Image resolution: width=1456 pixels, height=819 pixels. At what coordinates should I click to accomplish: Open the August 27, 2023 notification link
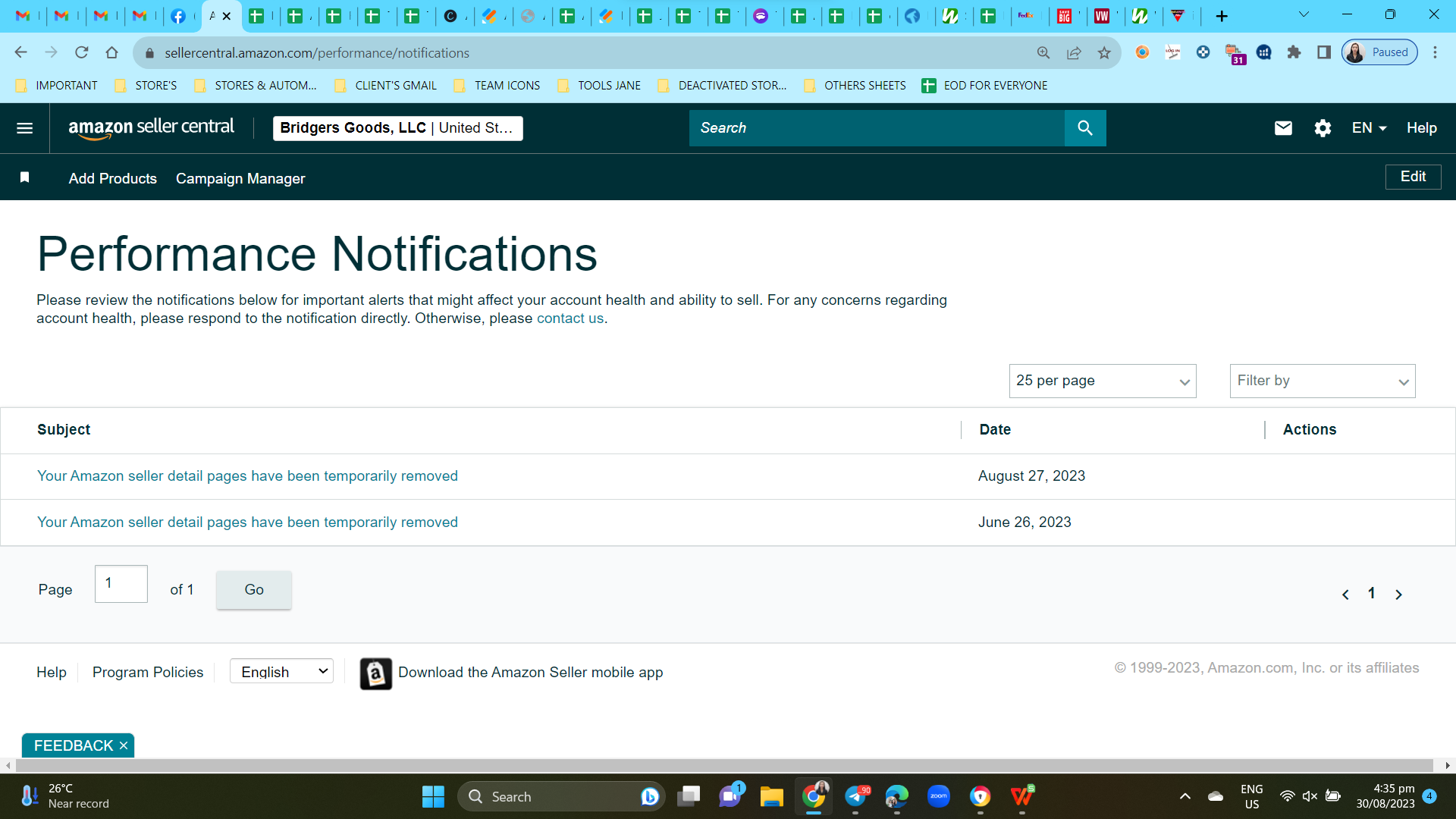point(247,476)
